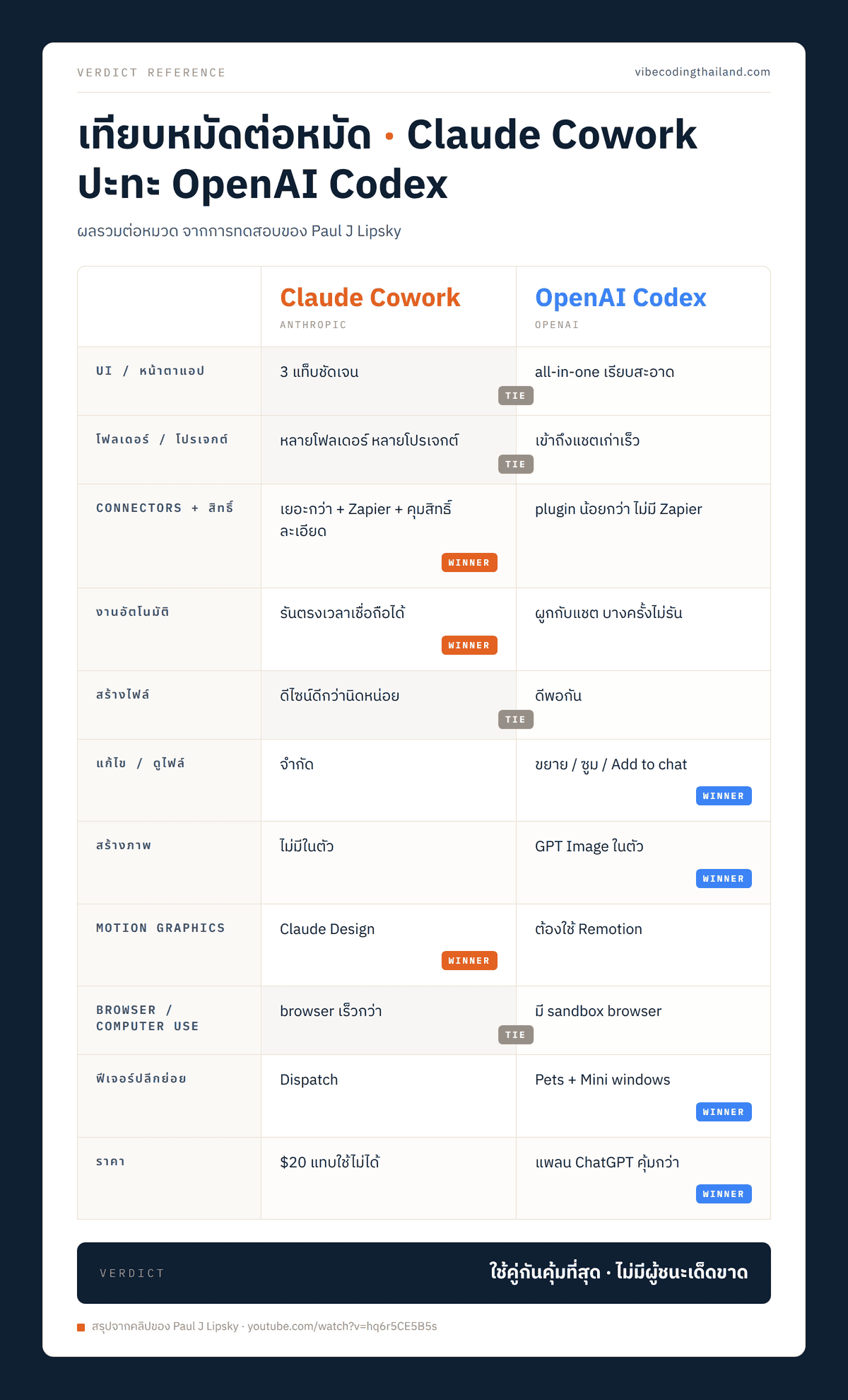Viewport: 848px width, 1400px height.
Task: Click the 'ราคา' row label
Action: pyautogui.click(x=111, y=1162)
